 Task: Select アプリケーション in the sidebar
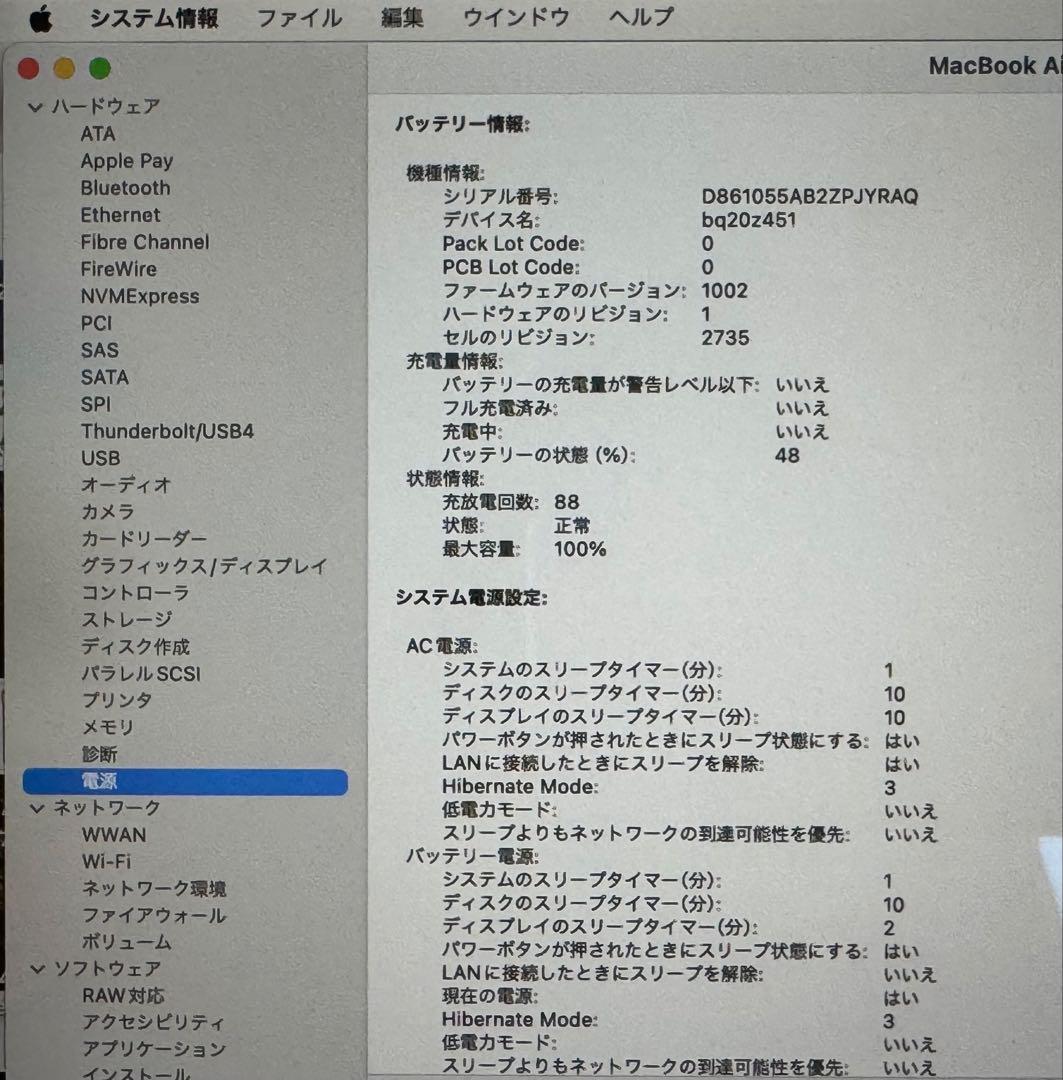154,1050
